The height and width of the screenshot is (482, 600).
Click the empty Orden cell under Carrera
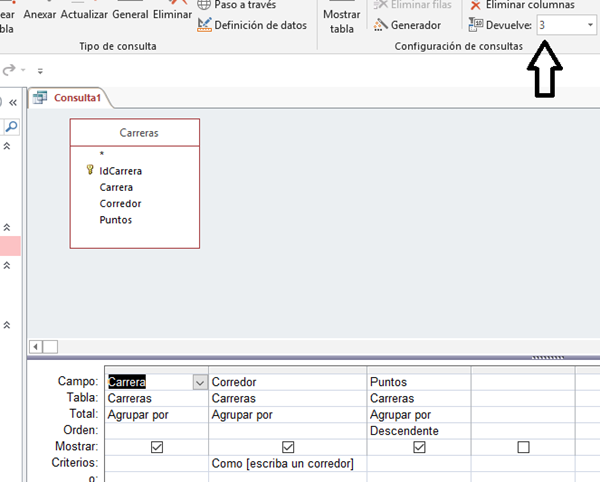pyautogui.click(x=157, y=431)
